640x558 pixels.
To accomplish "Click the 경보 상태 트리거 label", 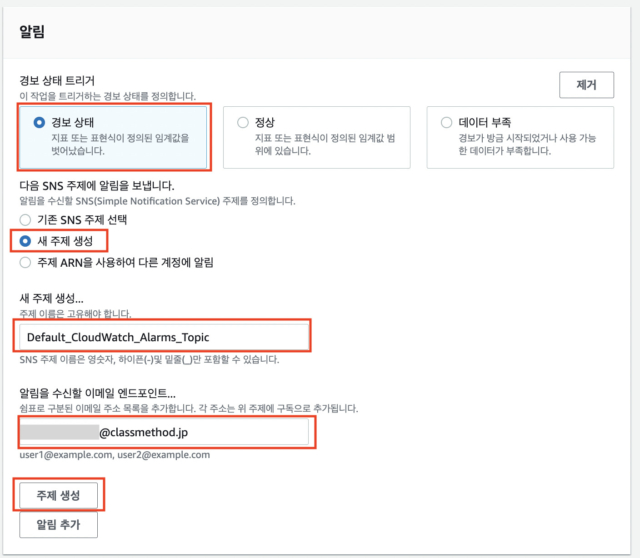I will (x=65, y=80).
